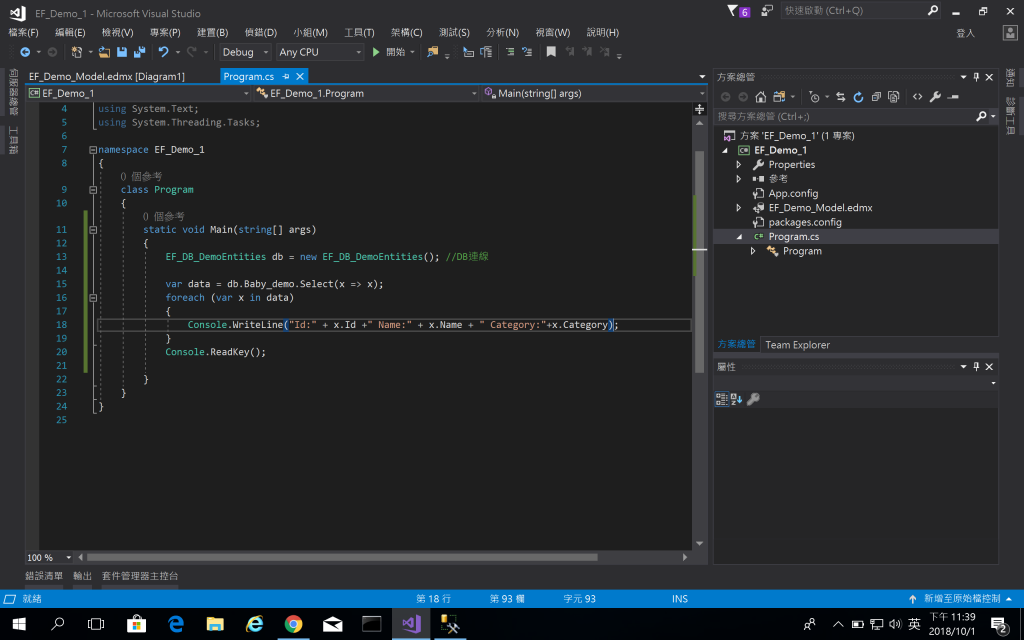The image size is (1024, 640).
Task: Switch to EF_Demo_Model.edmx [Diagram1] tab
Action: coord(106,76)
